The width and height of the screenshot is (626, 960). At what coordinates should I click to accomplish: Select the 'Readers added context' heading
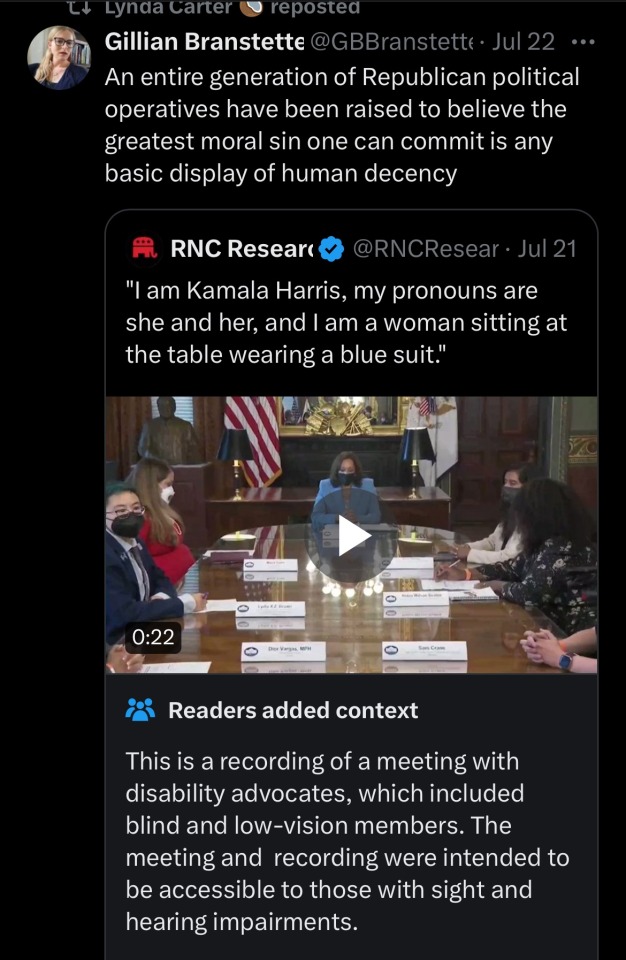click(x=292, y=710)
